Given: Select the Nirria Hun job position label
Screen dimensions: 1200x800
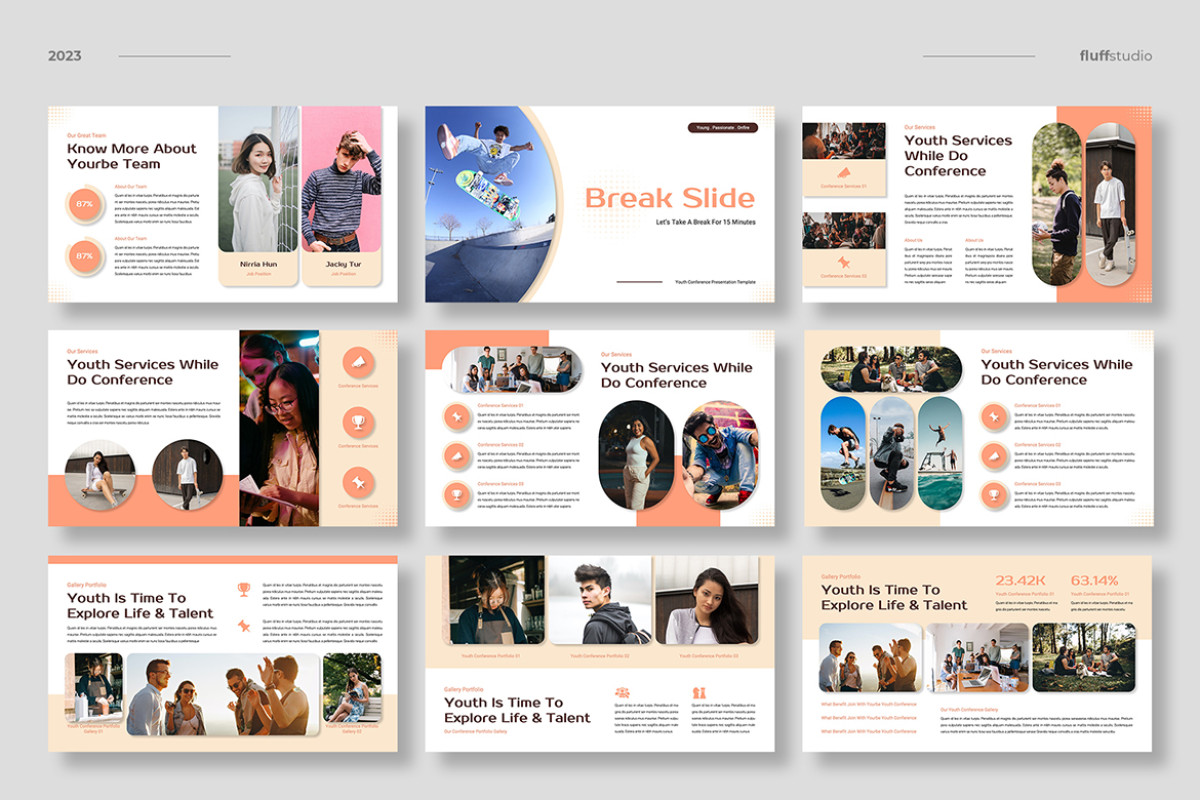Looking at the screenshot, I should (260, 276).
